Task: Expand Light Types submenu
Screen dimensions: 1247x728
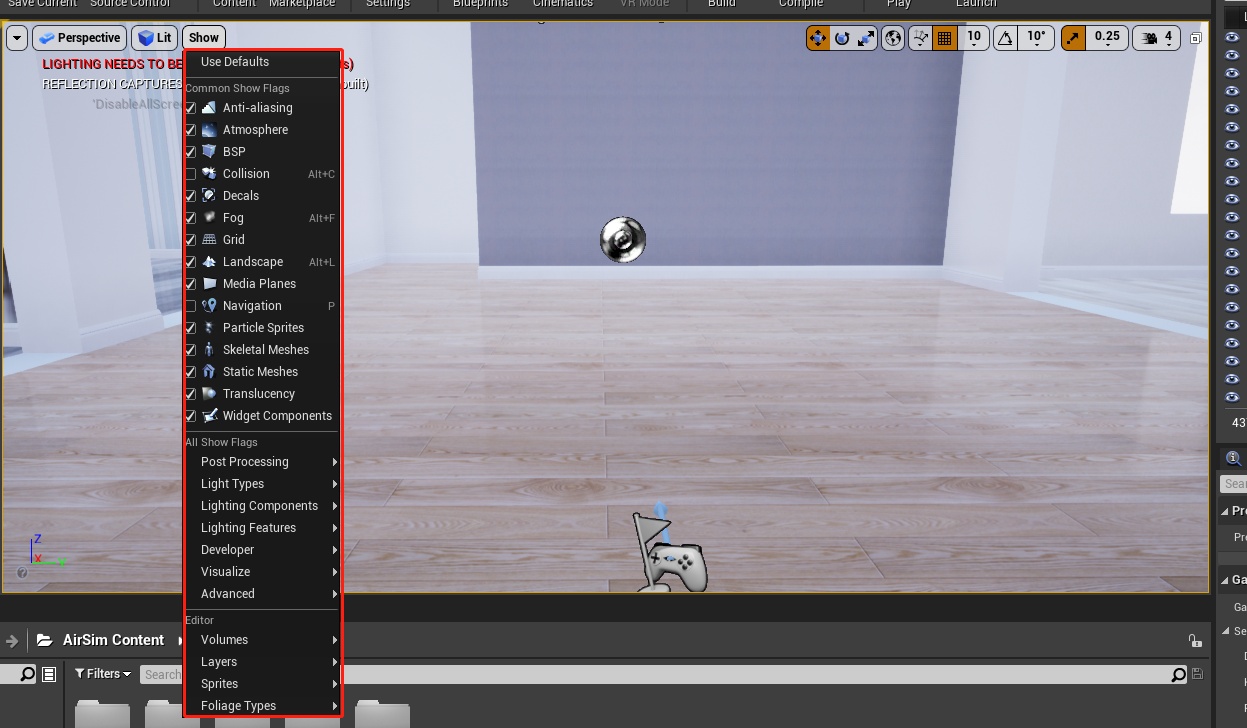Action: click(262, 484)
